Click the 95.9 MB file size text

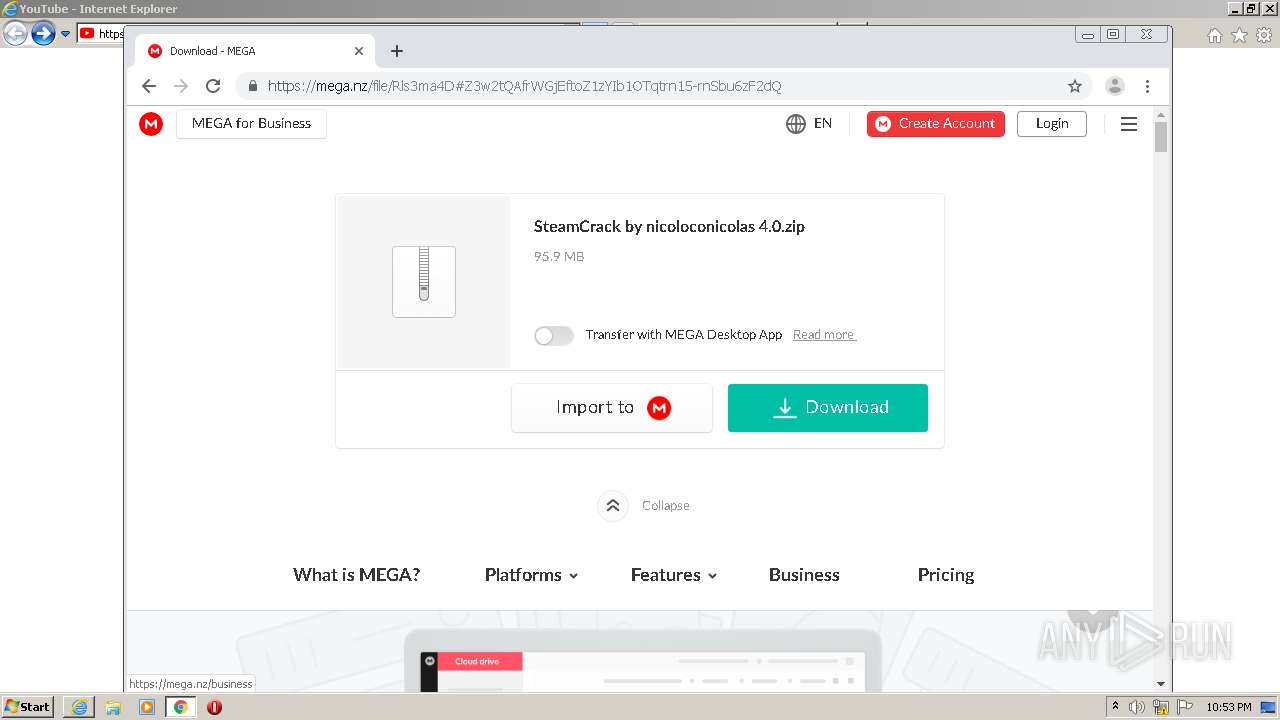coord(559,257)
